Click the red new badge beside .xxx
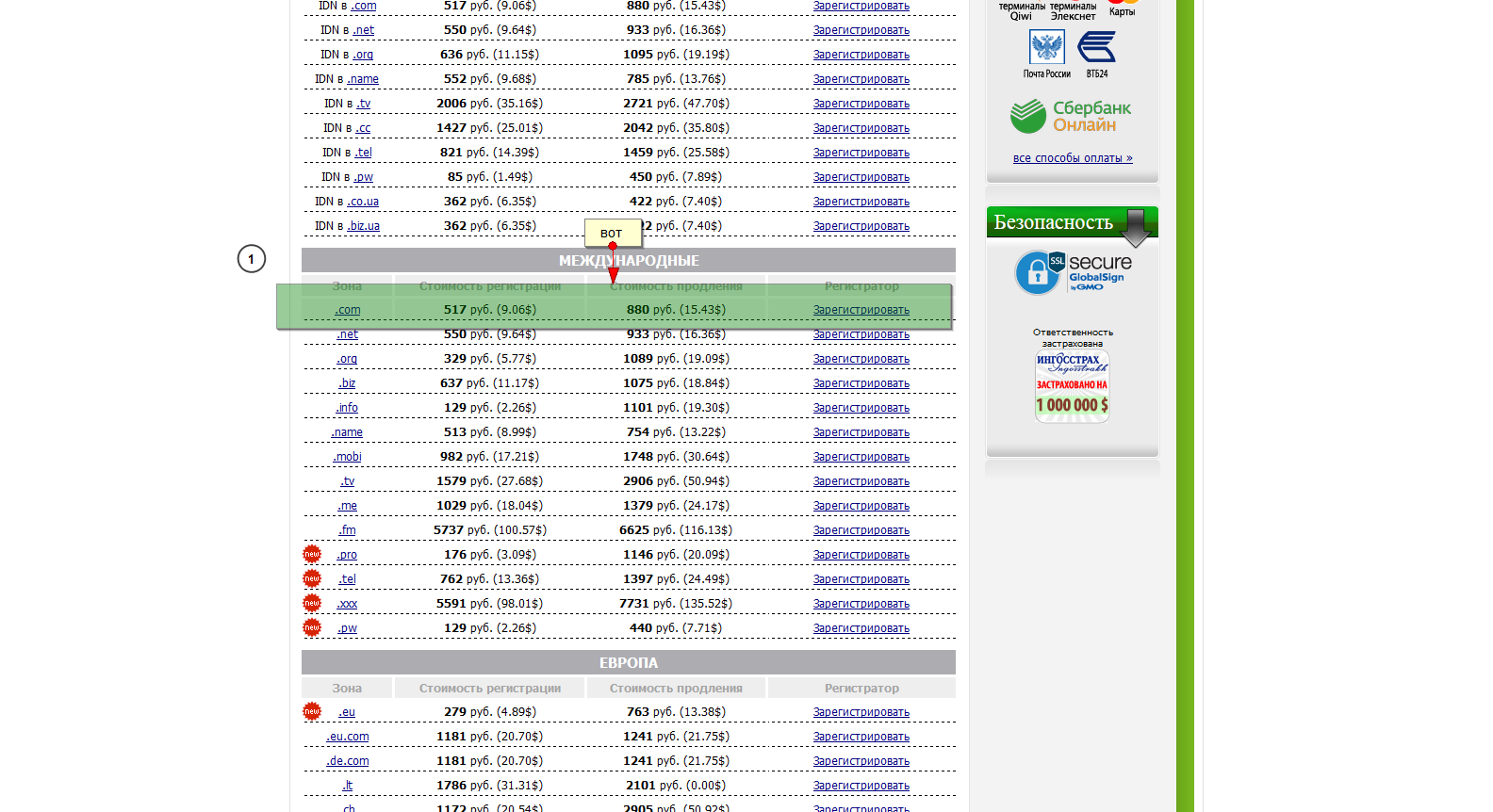 tap(312, 603)
